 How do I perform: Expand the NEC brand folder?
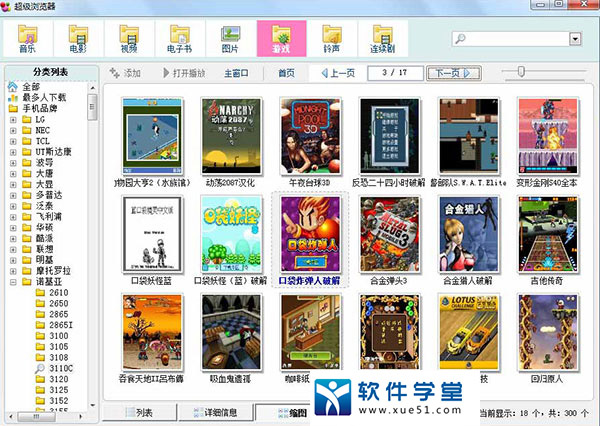[x=13, y=131]
